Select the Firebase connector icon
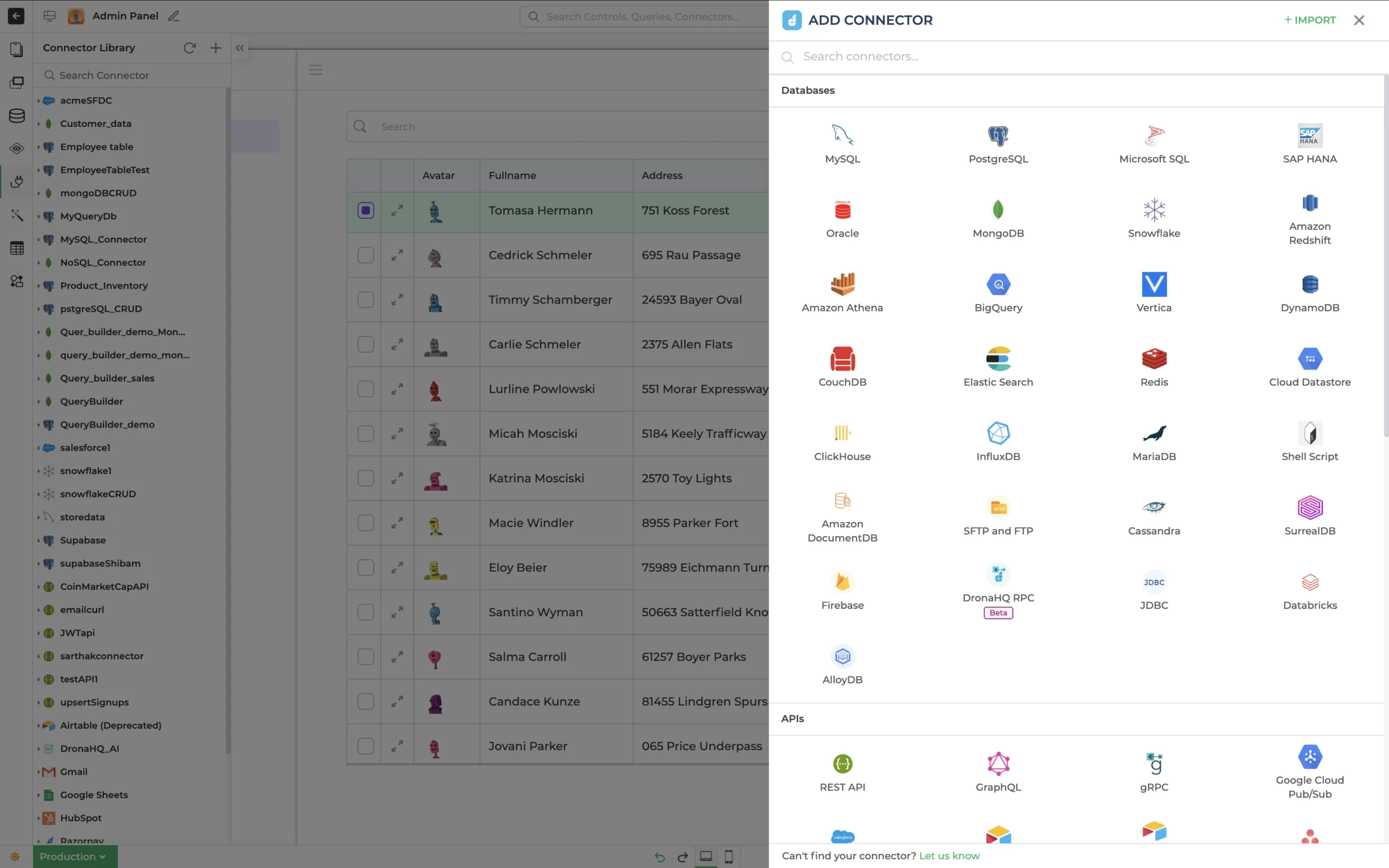 842,582
